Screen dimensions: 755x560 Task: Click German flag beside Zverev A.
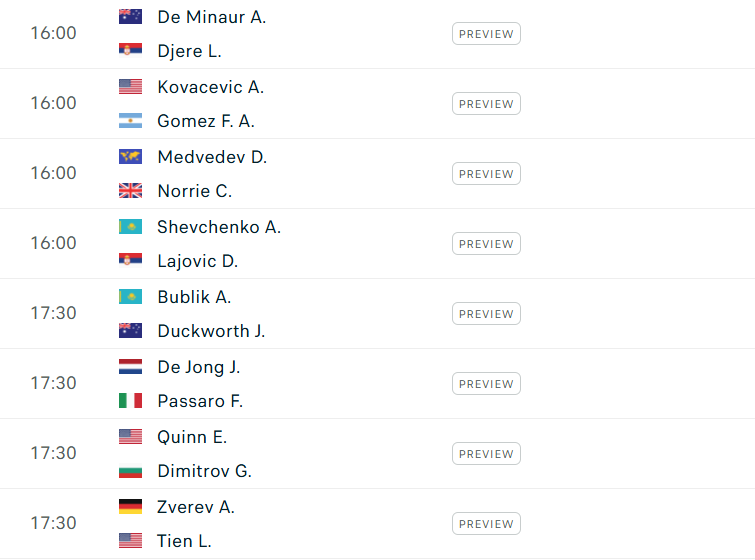(130, 507)
